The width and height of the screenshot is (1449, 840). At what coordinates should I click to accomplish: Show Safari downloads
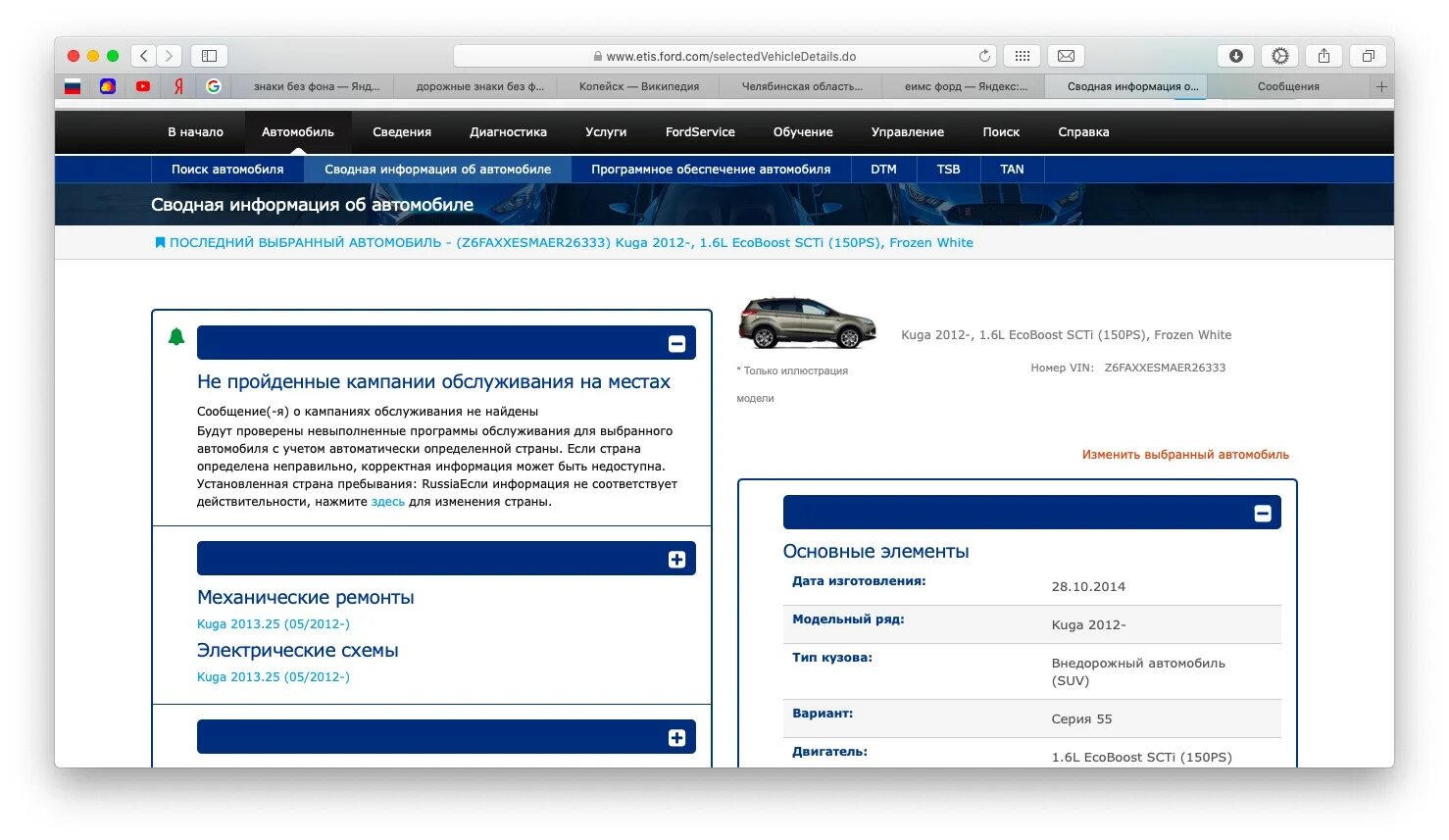1235,56
